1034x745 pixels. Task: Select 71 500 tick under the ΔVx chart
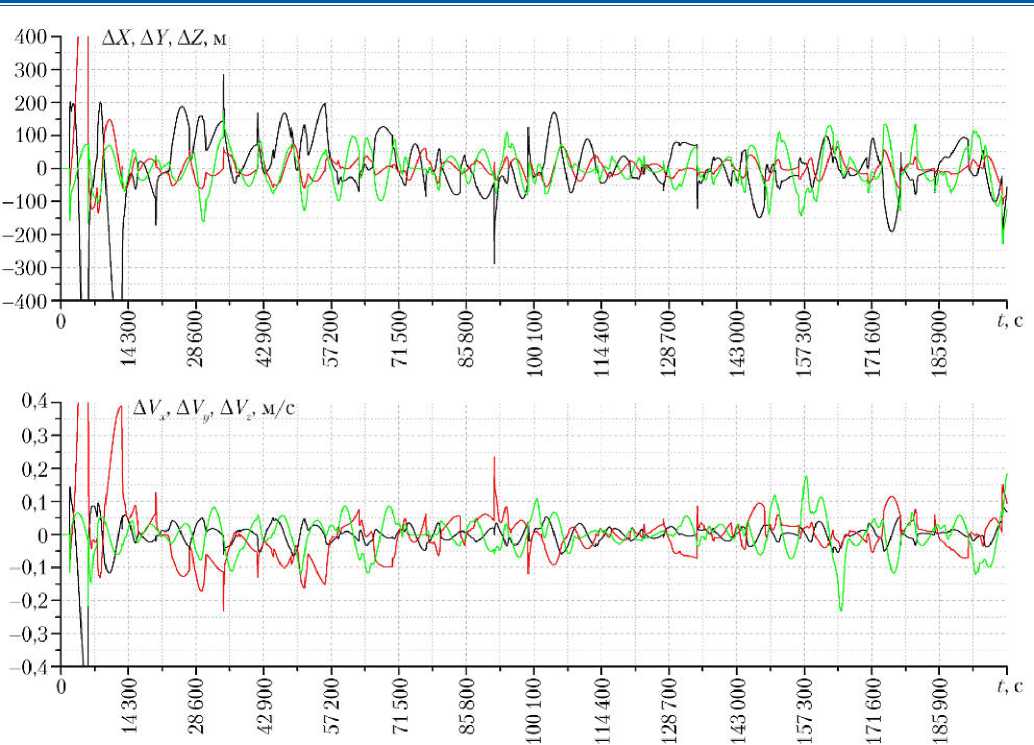click(x=399, y=705)
